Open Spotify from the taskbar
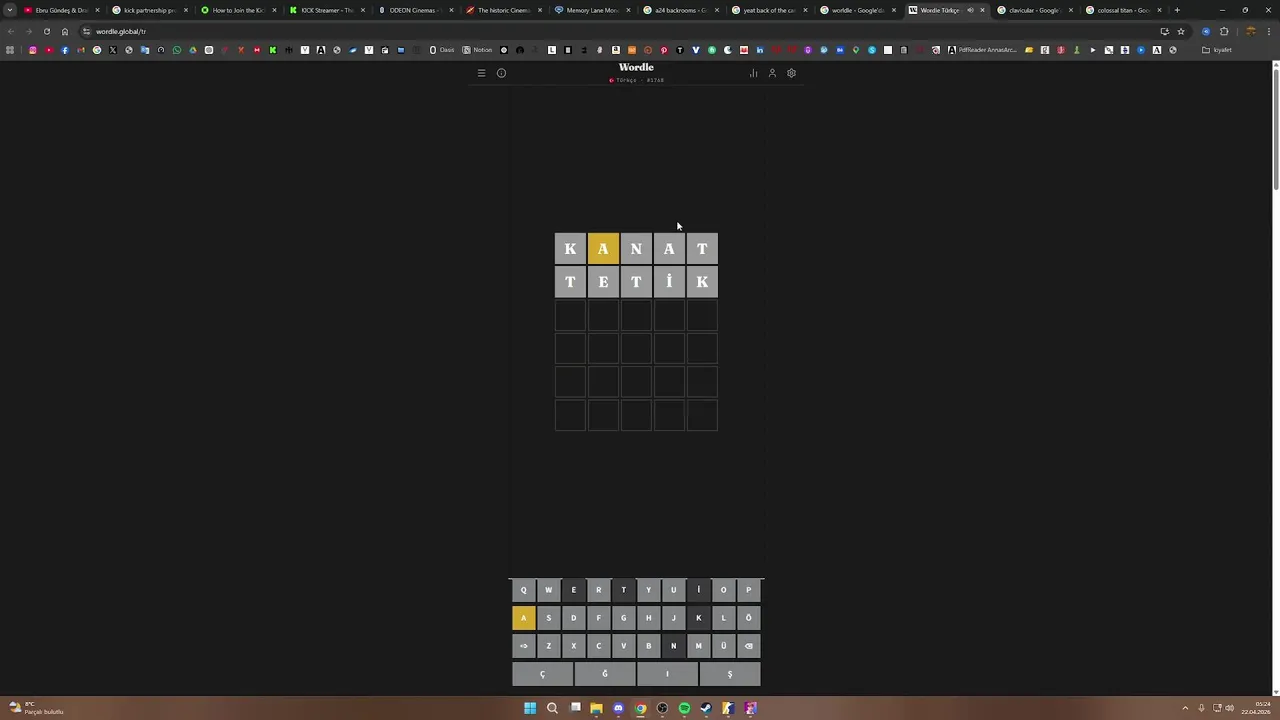1280x720 pixels. pos(684,709)
